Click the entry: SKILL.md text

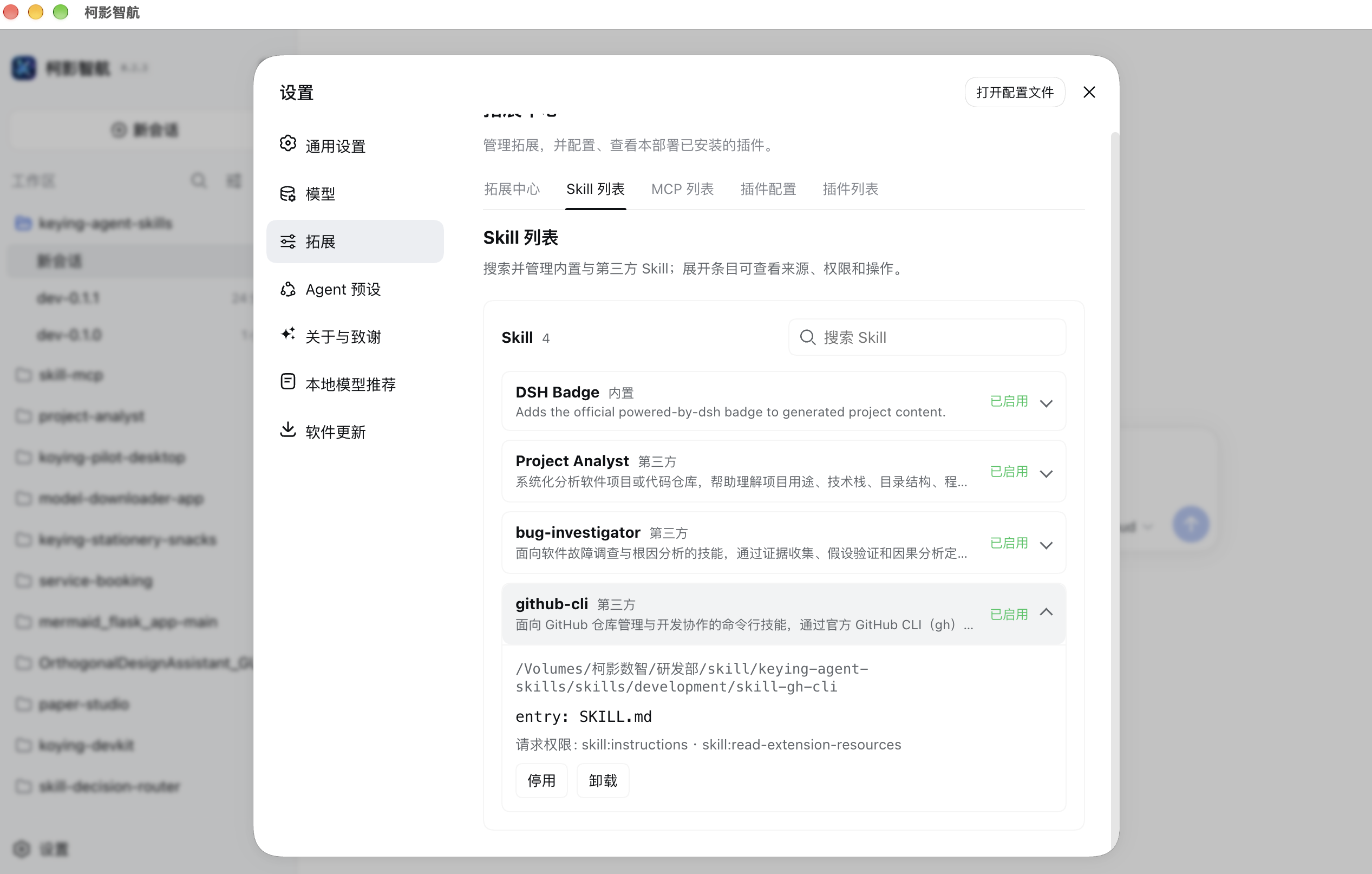pyautogui.click(x=584, y=716)
